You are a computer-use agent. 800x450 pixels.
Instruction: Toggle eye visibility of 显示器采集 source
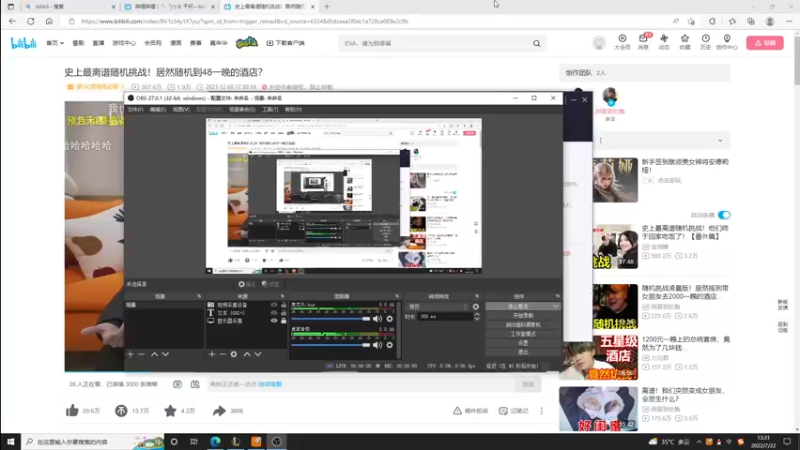(274, 320)
